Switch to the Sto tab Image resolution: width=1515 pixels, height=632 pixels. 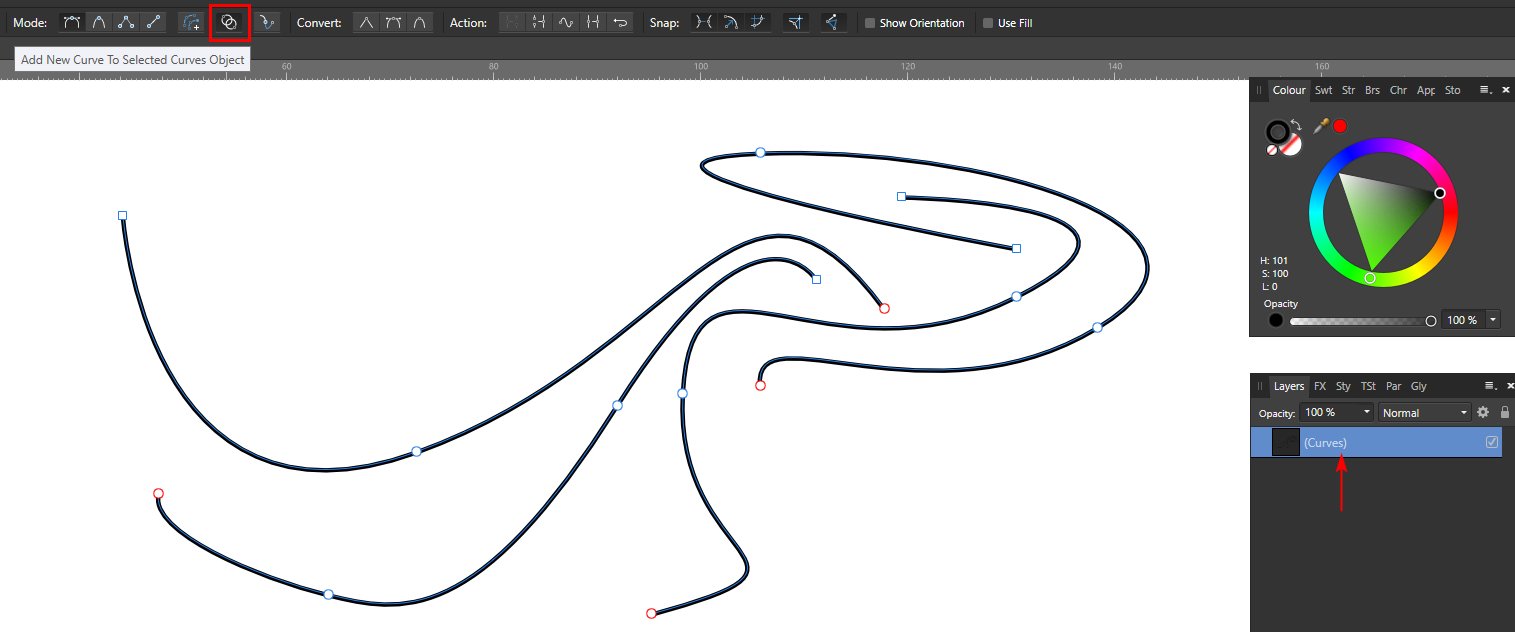coord(1452,90)
